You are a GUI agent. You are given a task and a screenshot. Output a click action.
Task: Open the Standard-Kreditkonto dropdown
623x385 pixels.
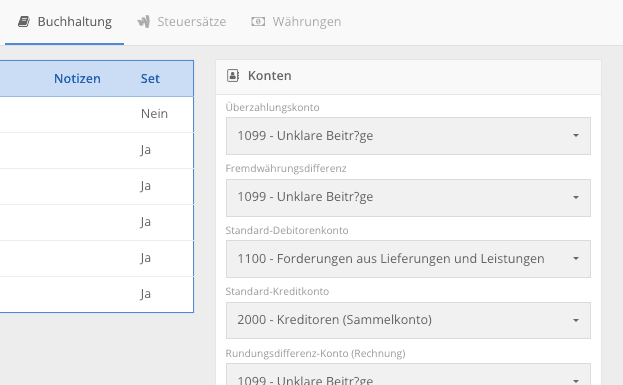point(408,320)
